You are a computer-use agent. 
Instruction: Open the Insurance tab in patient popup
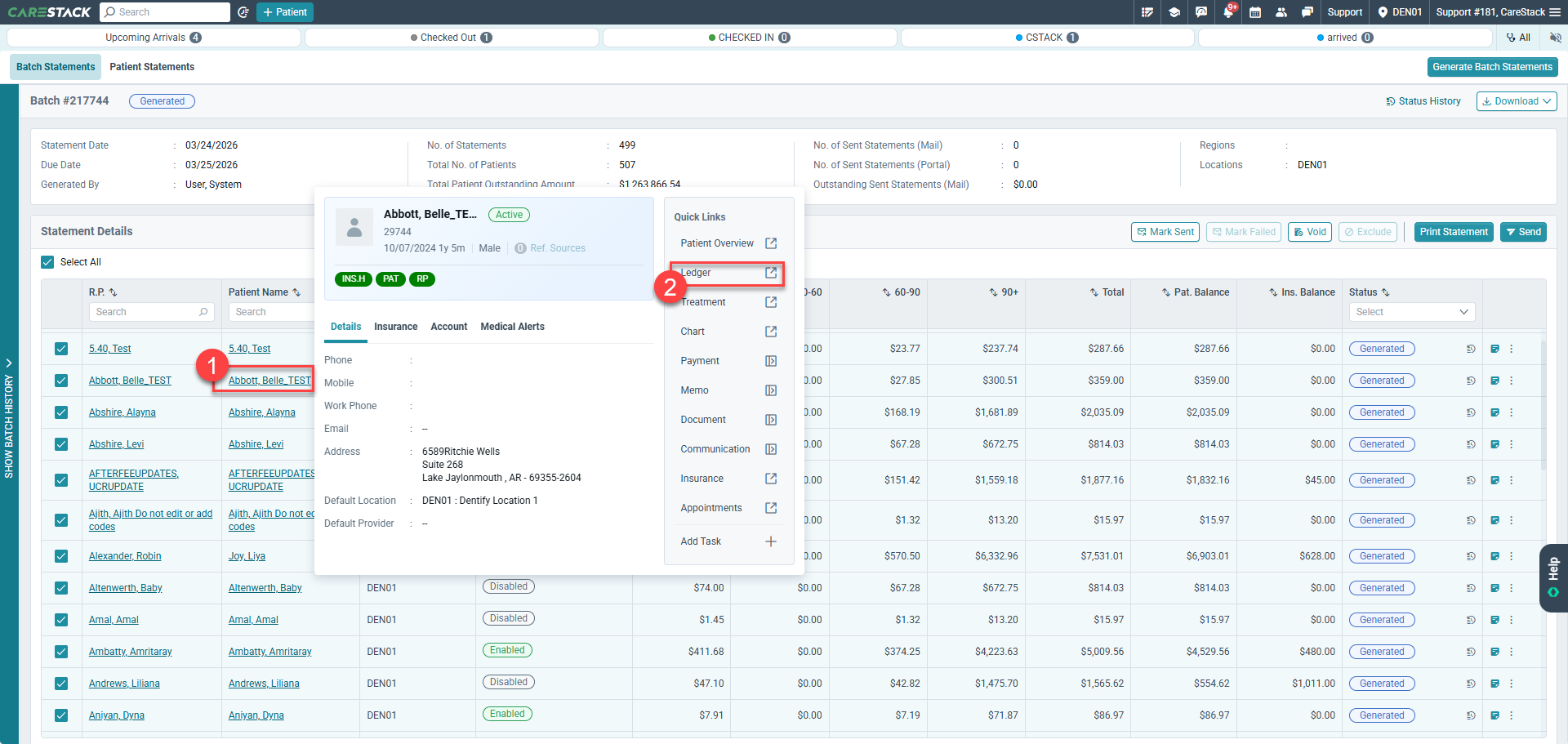395,327
